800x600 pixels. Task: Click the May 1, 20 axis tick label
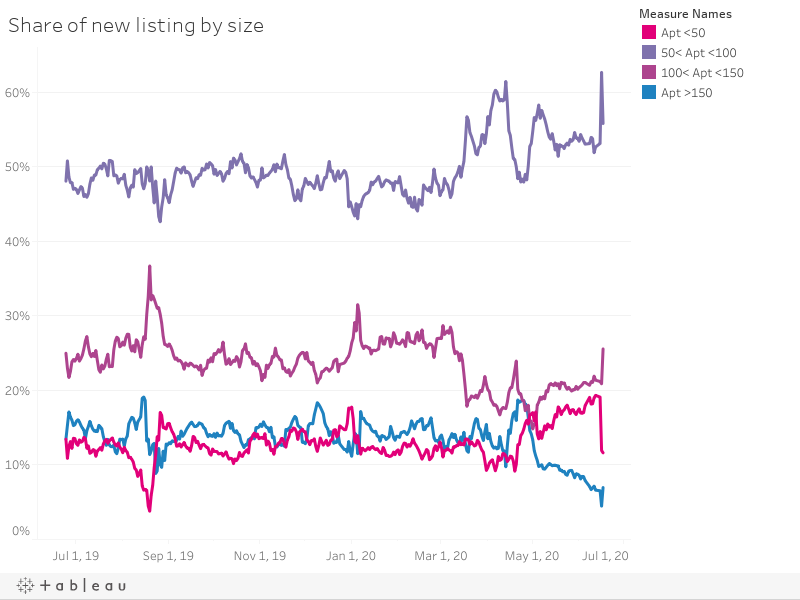coord(532,556)
